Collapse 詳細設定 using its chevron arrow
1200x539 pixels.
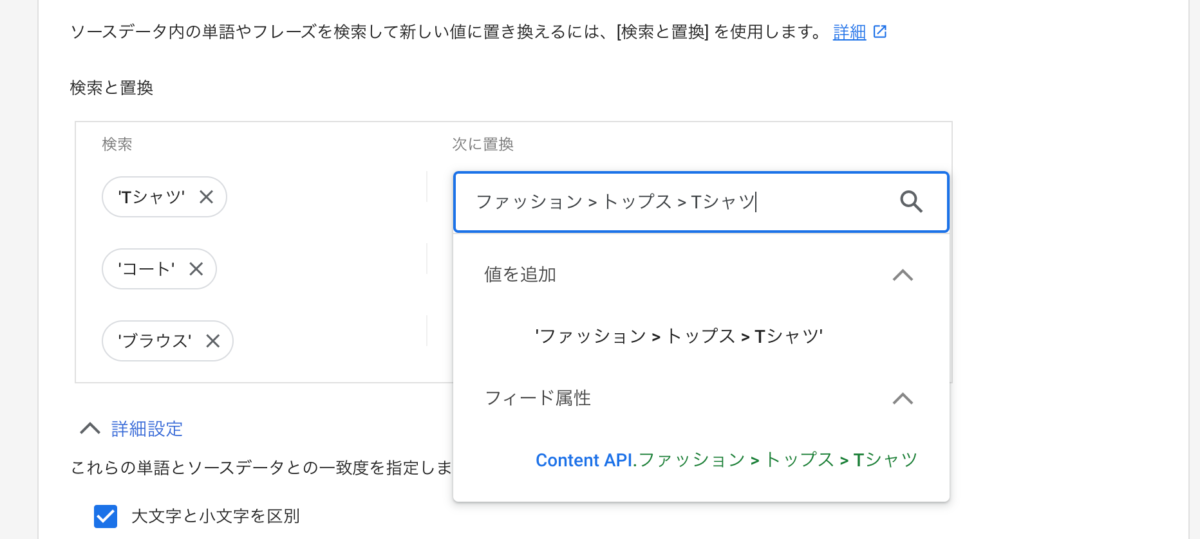90,429
